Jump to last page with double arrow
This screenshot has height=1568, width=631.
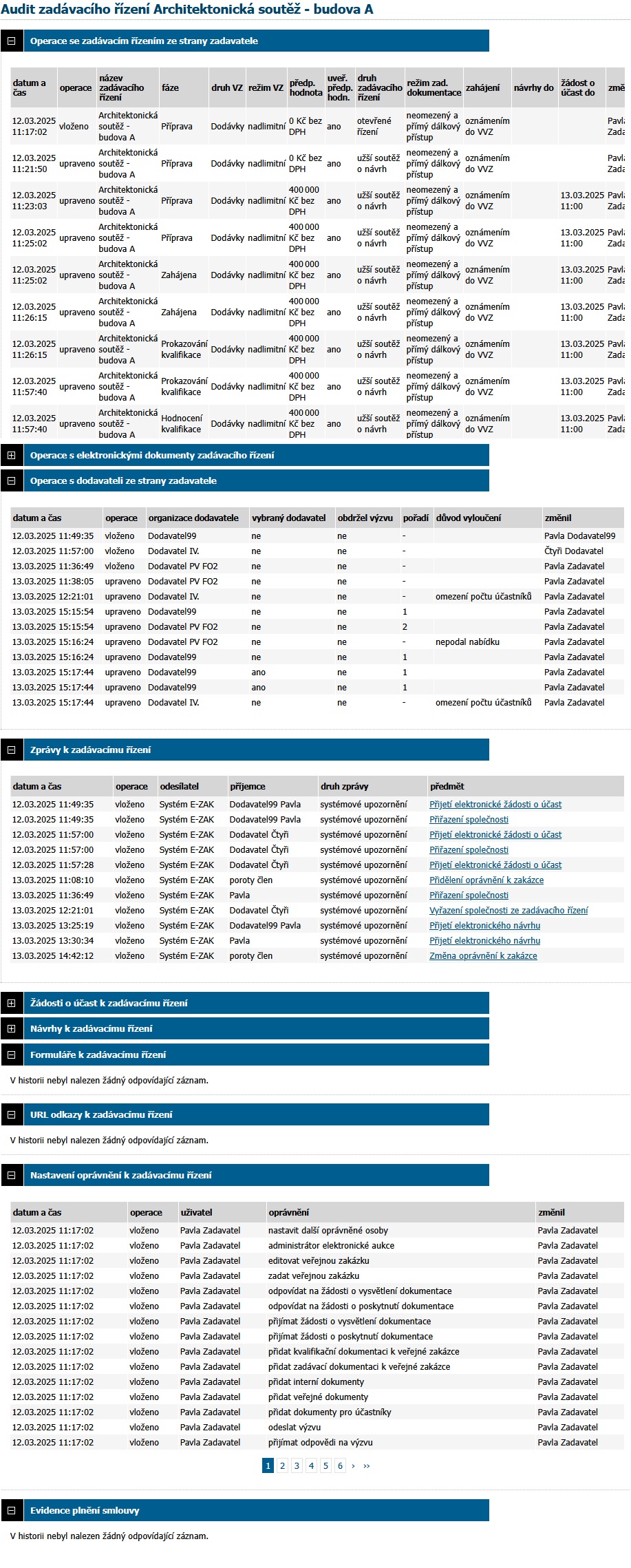pos(367,1466)
